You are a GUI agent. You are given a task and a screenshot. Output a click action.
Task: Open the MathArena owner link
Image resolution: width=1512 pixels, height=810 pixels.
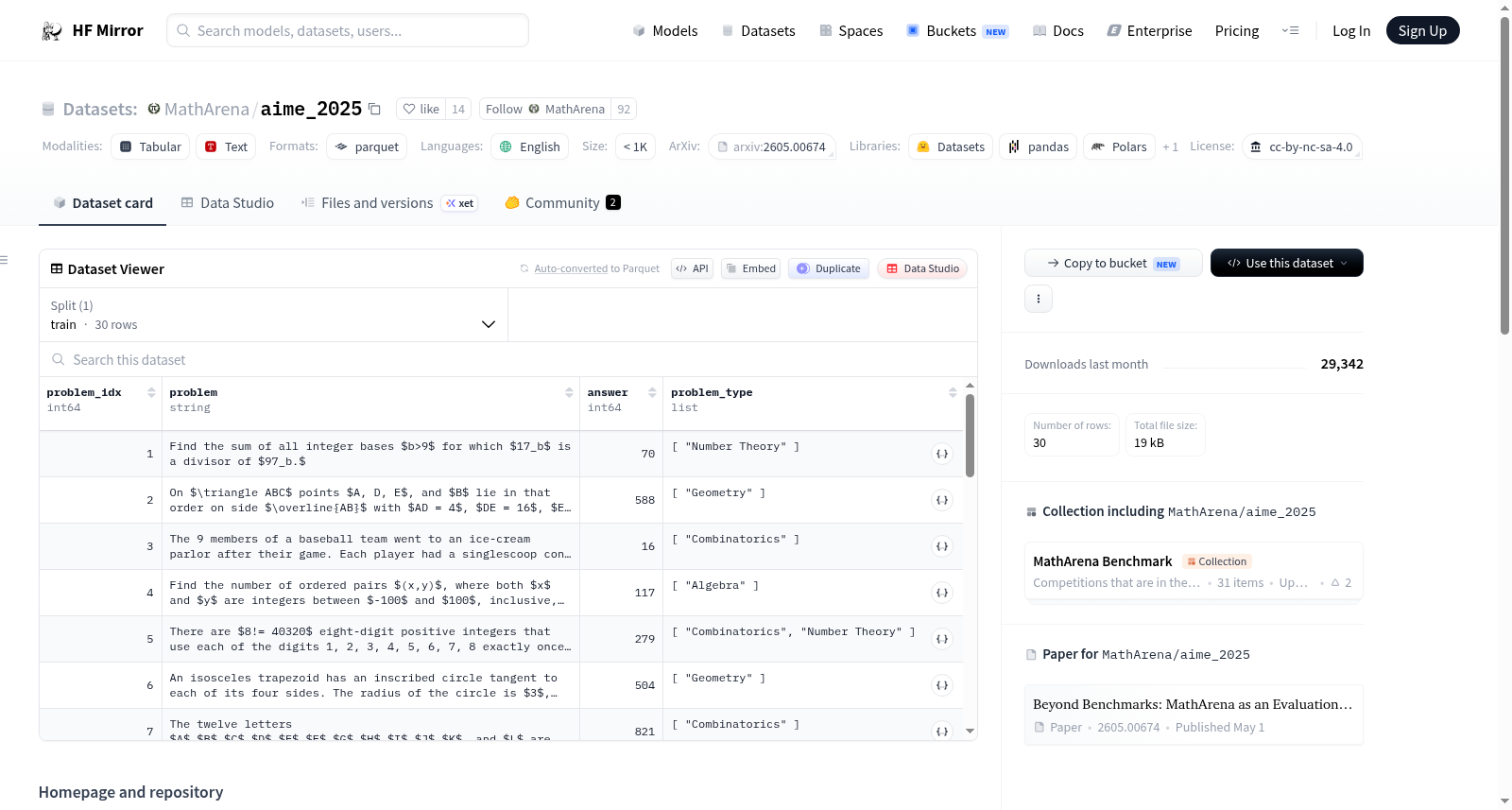pos(207,109)
